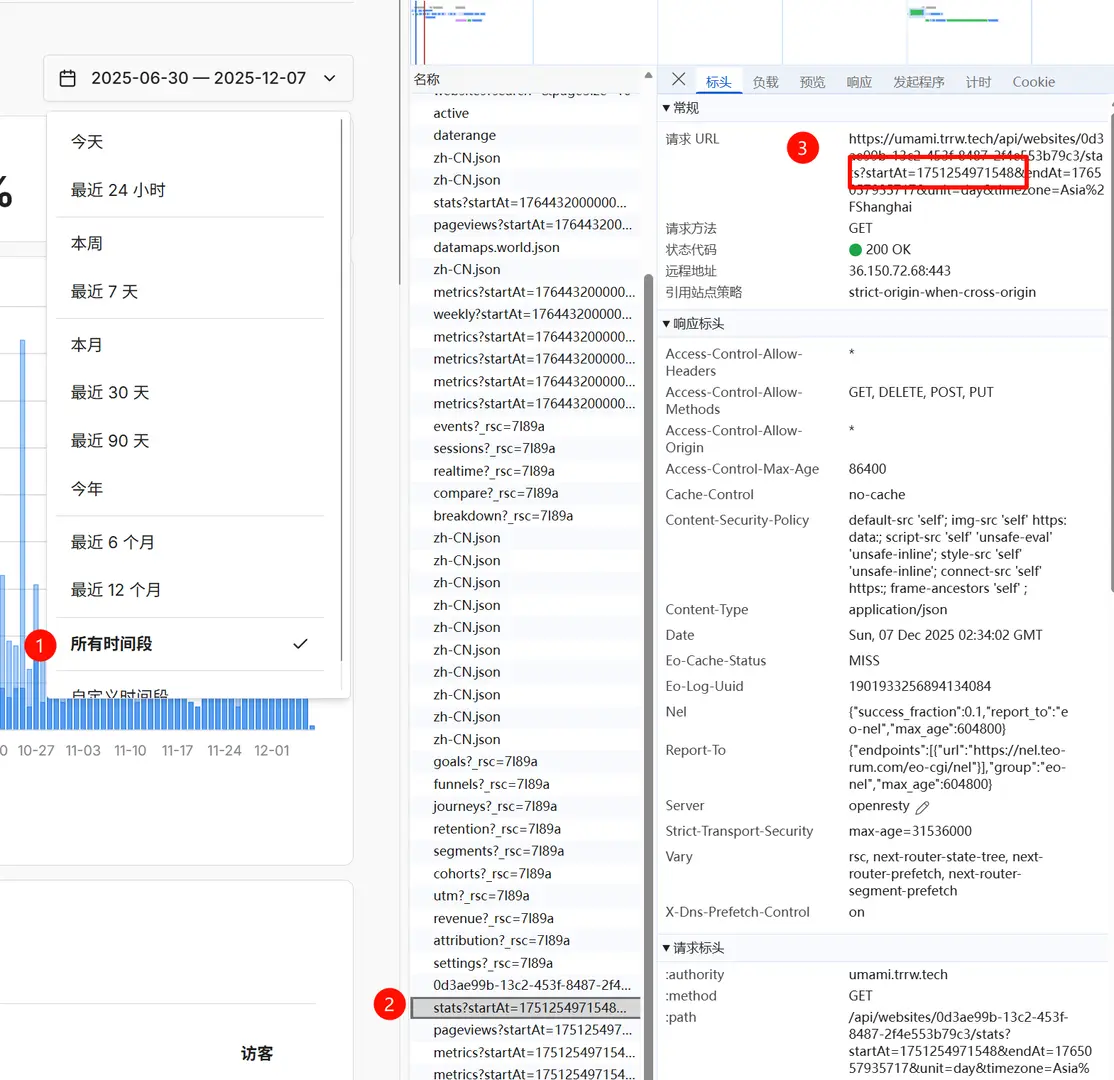Image resolution: width=1114 pixels, height=1080 pixels.
Task: Select 今天 in the date range menu
Action: point(87,142)
